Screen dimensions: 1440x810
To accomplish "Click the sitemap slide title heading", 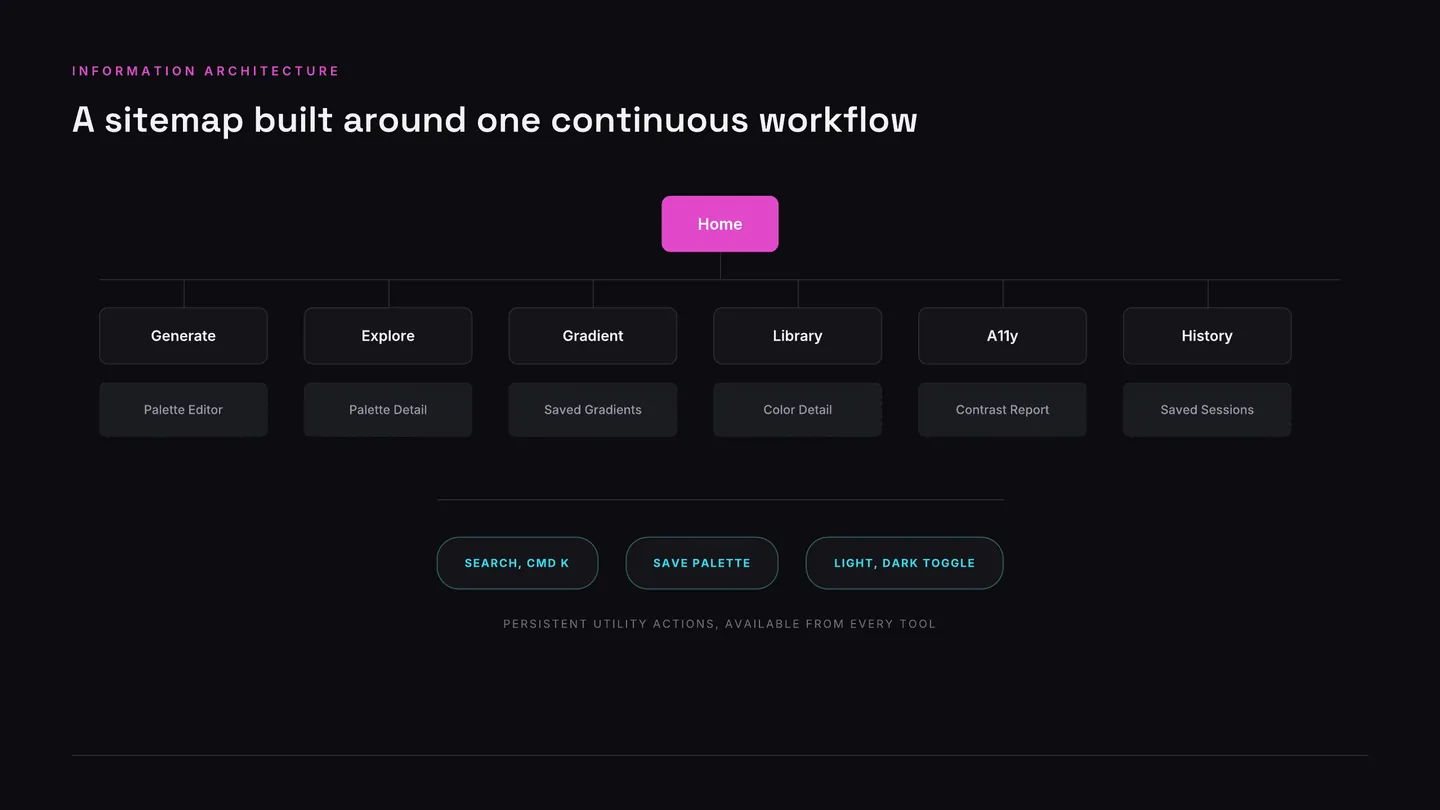I will click(x=495, y=120).
